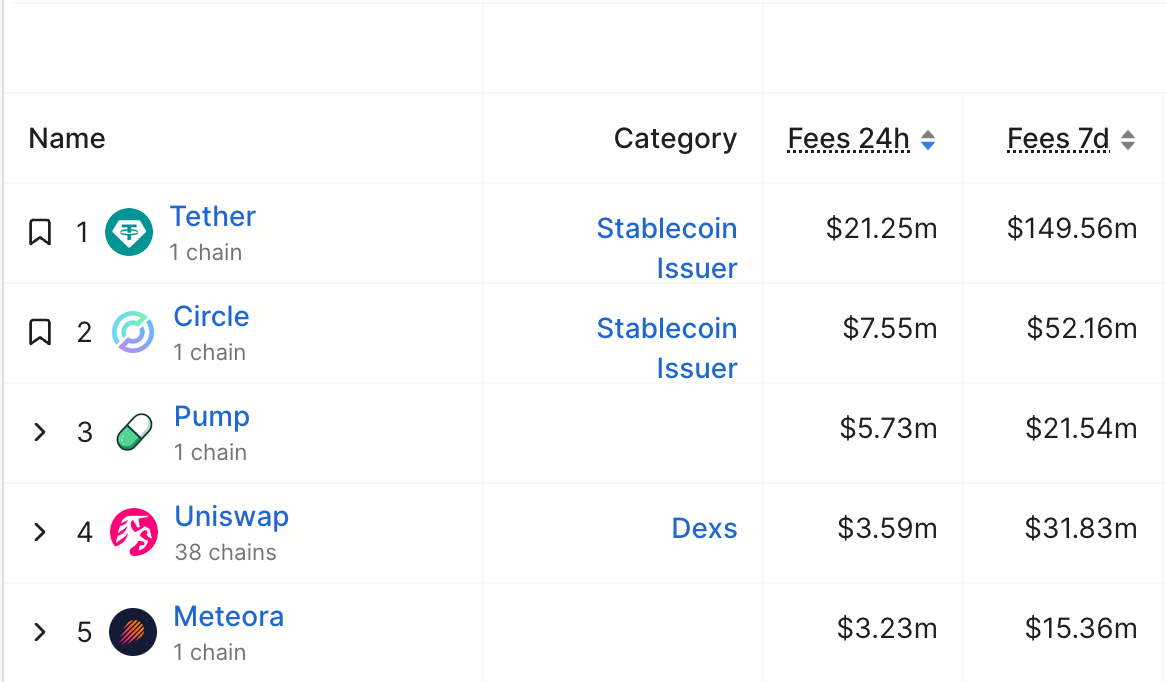The image size is (1166, 682).
Task: Click the Tether logo icon
Action: pyautogui.click(x=129, y=232)
